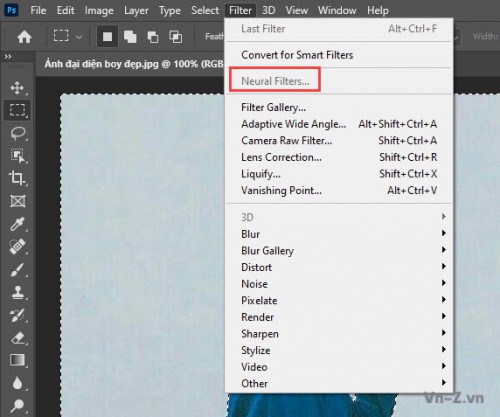
Task: Choose Adaptive Wide Angle filter
Action: (339, 124)
